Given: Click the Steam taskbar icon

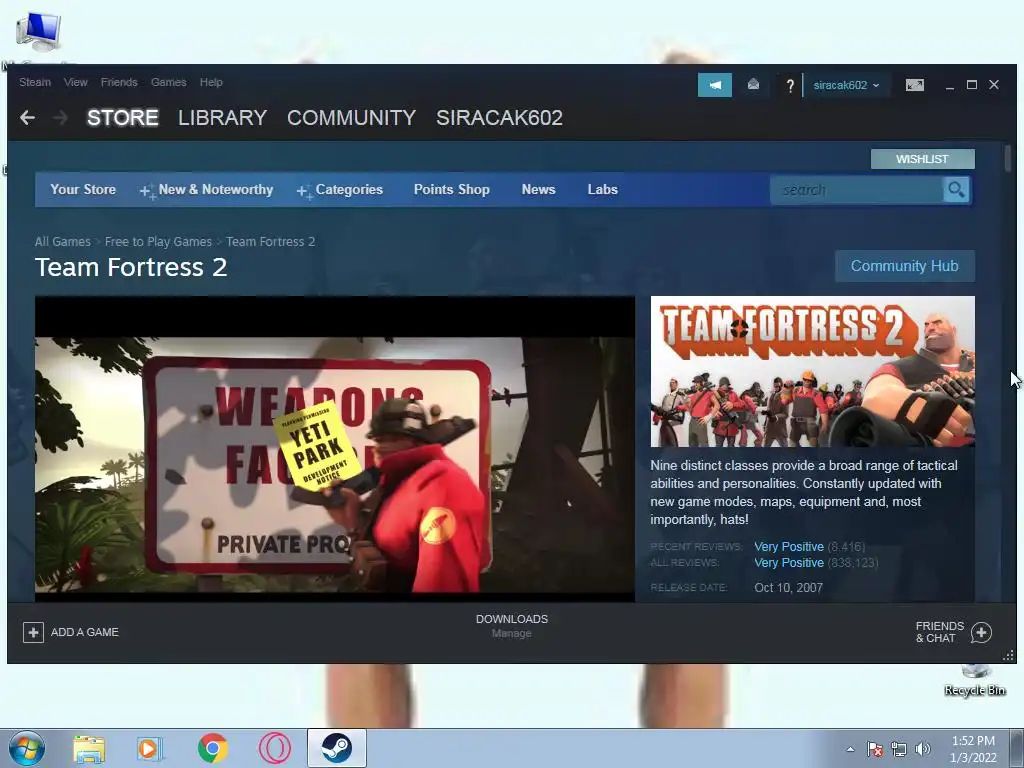Looking at the screenshot, I should click(x=336, y=748).
